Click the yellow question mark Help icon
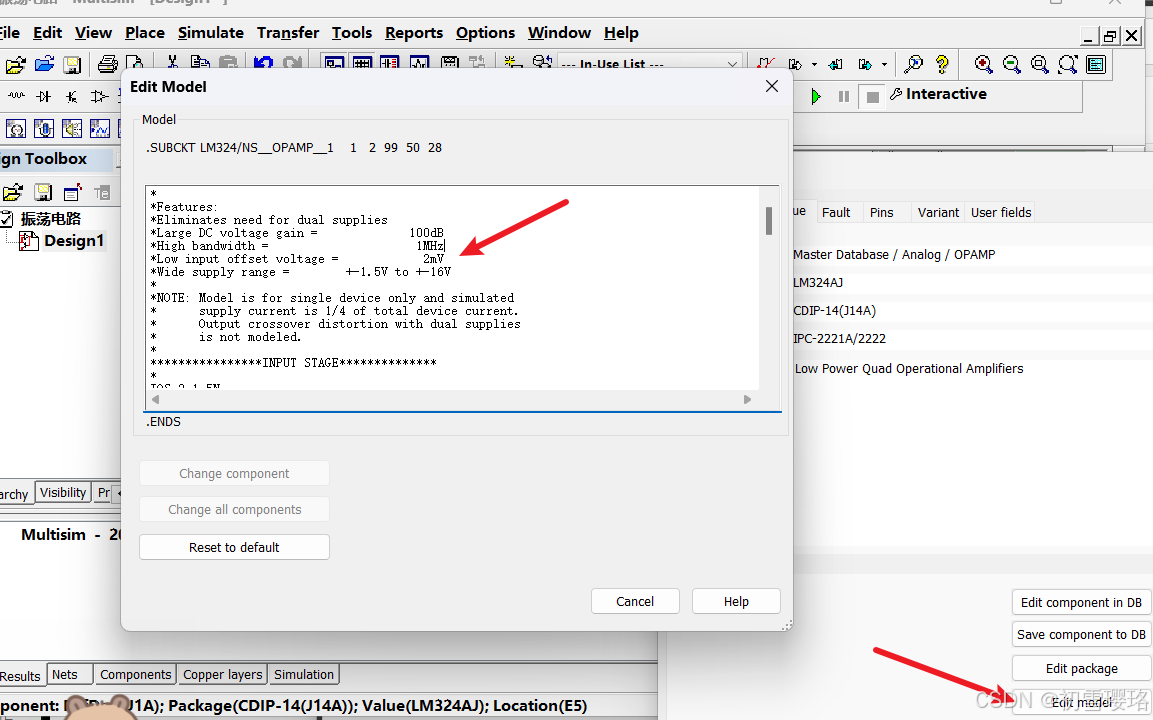The height and width of the screenshot is (720, 1153). pyautogui.click(x=942, y=65)
